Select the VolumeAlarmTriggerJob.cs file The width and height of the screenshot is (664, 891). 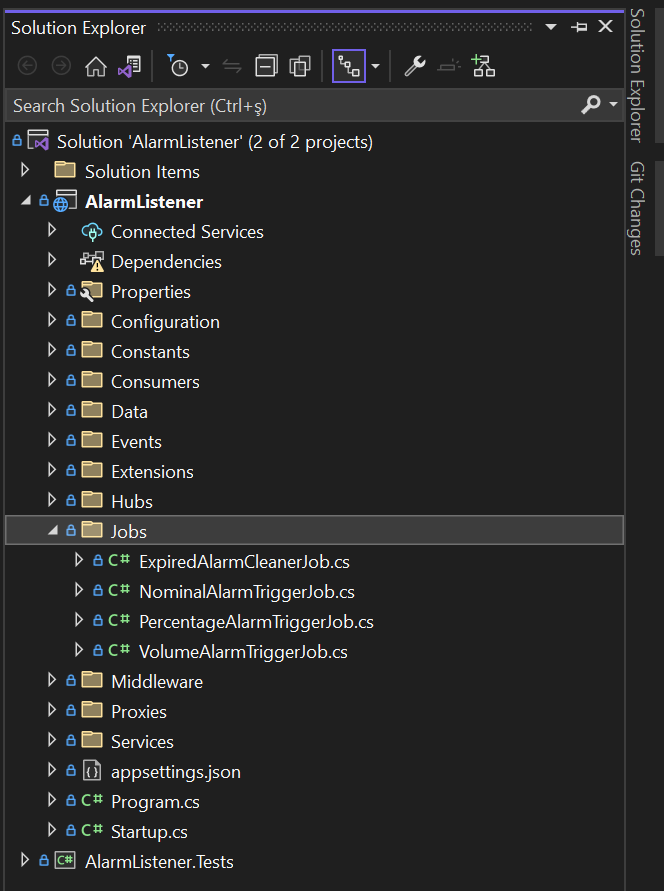click(243, 651)
